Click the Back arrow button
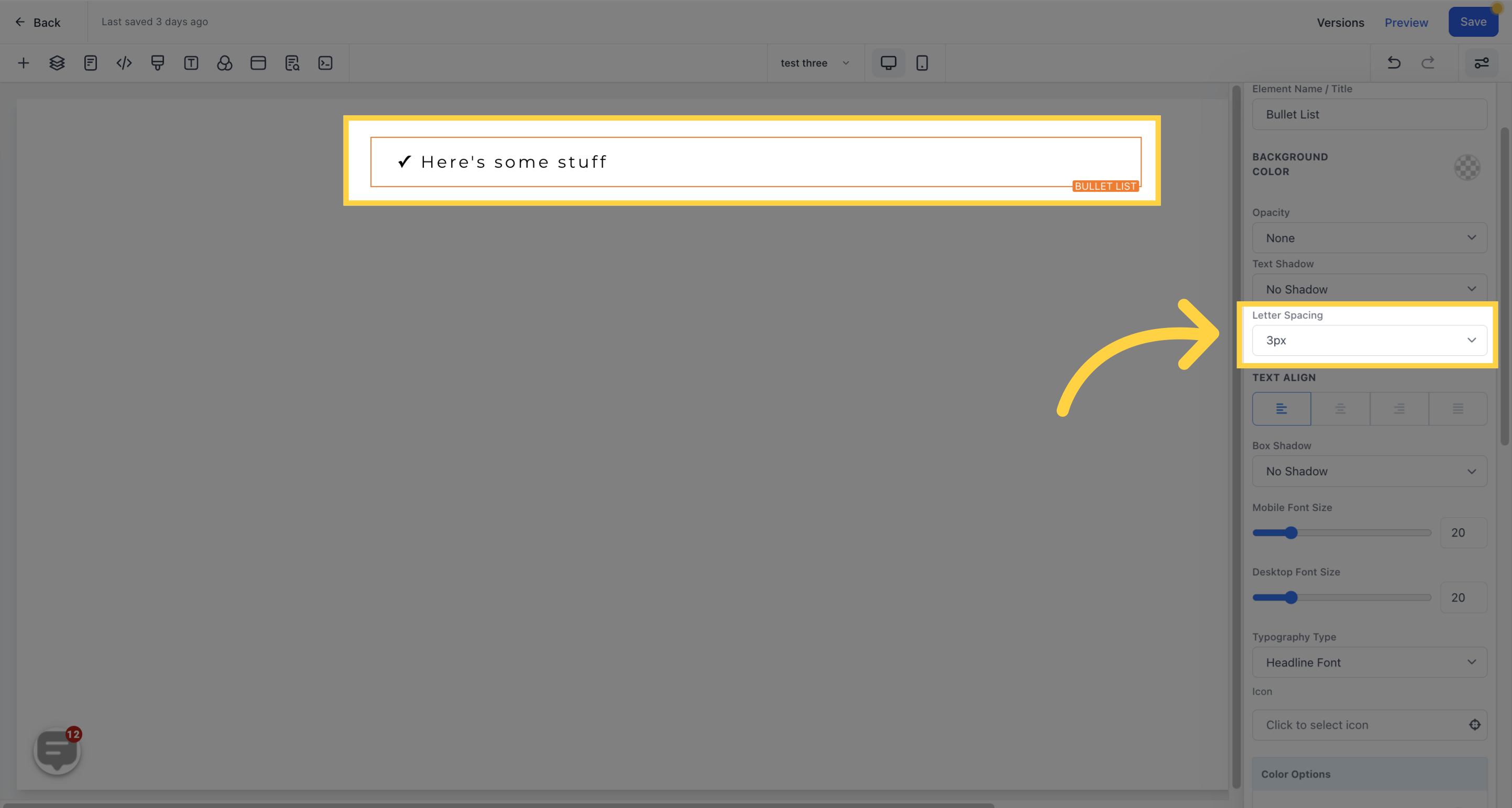Viewport: 1512px width, 808px height. 38,23
